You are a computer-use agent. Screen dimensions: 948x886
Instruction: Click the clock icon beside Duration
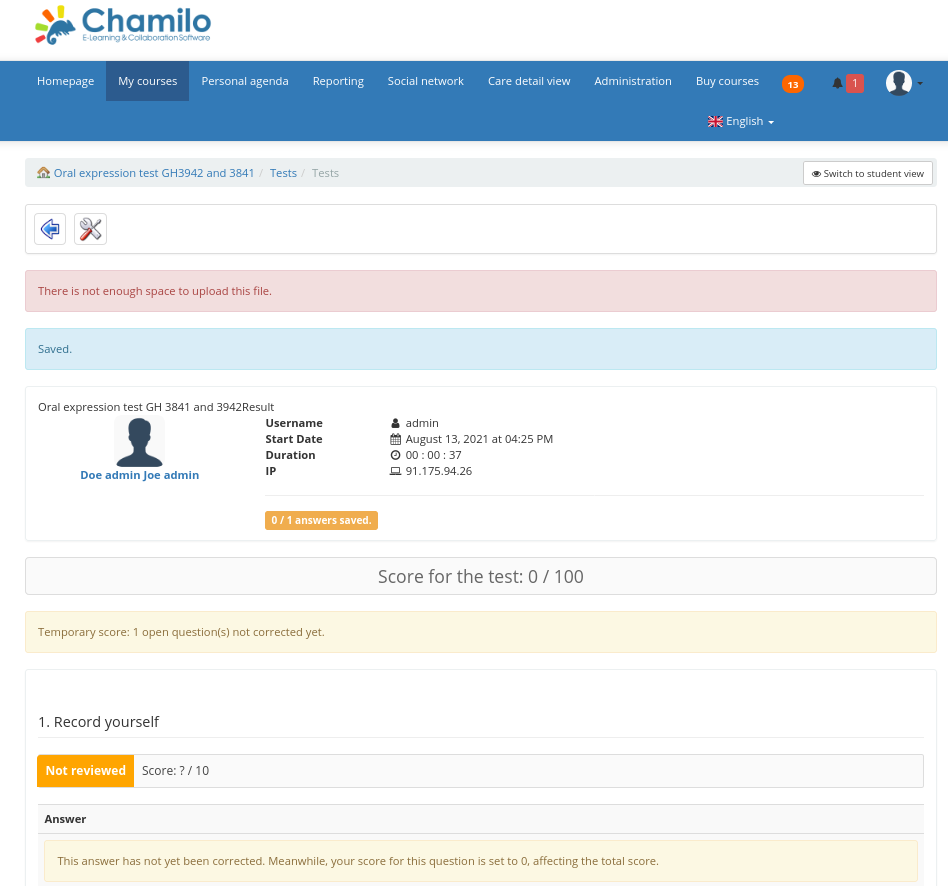[x=395, y=454]
